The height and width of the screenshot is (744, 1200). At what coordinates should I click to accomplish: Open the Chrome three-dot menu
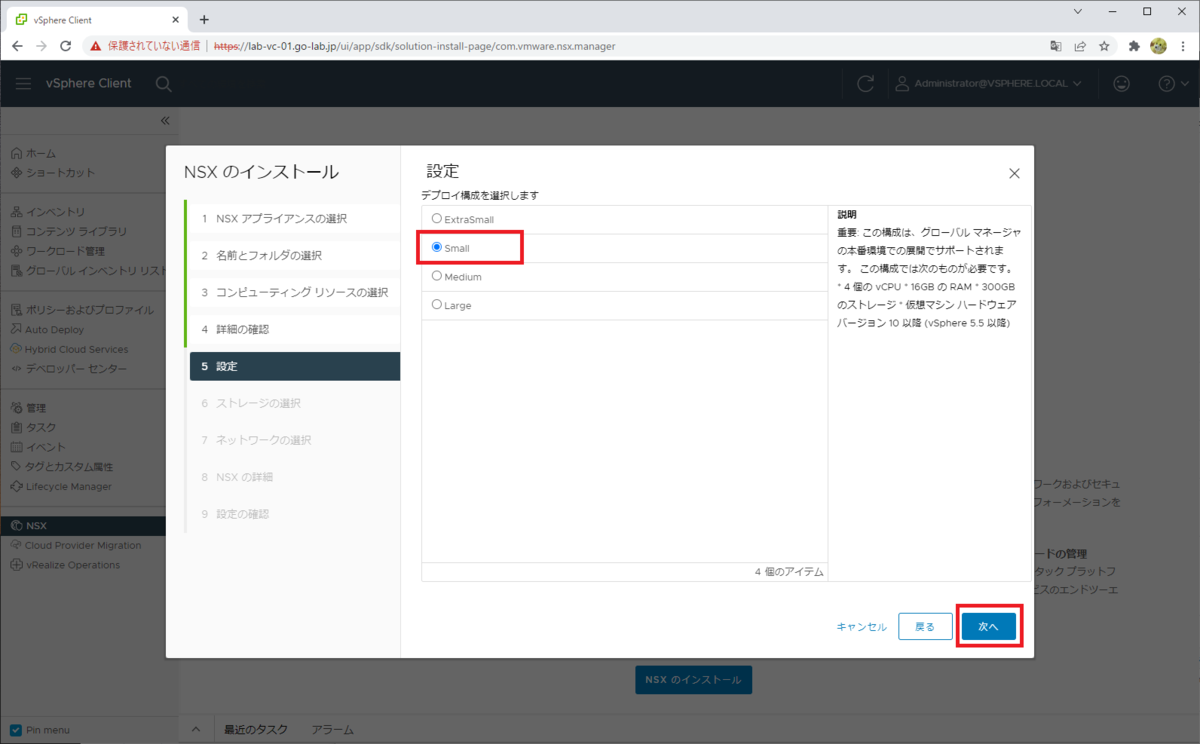(1183, 46)
